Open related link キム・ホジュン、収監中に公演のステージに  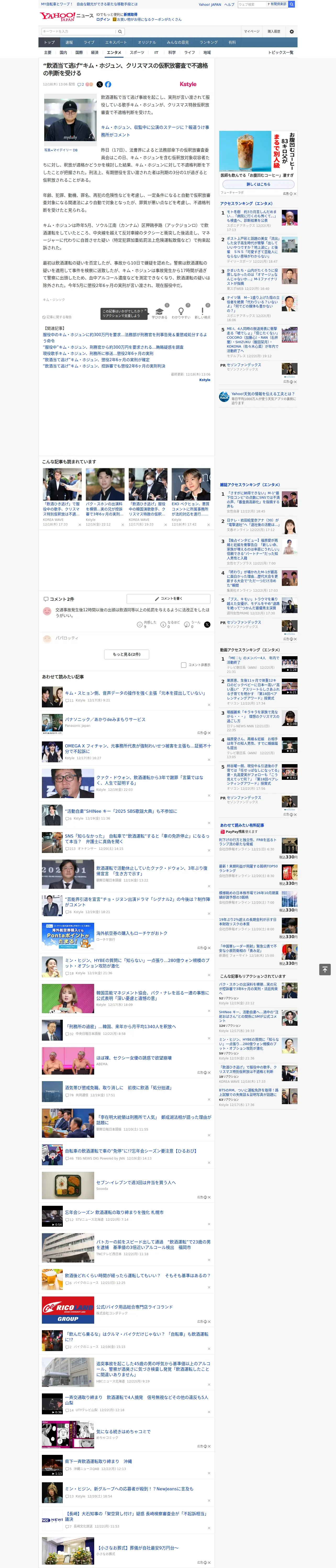tap(155, 131)
